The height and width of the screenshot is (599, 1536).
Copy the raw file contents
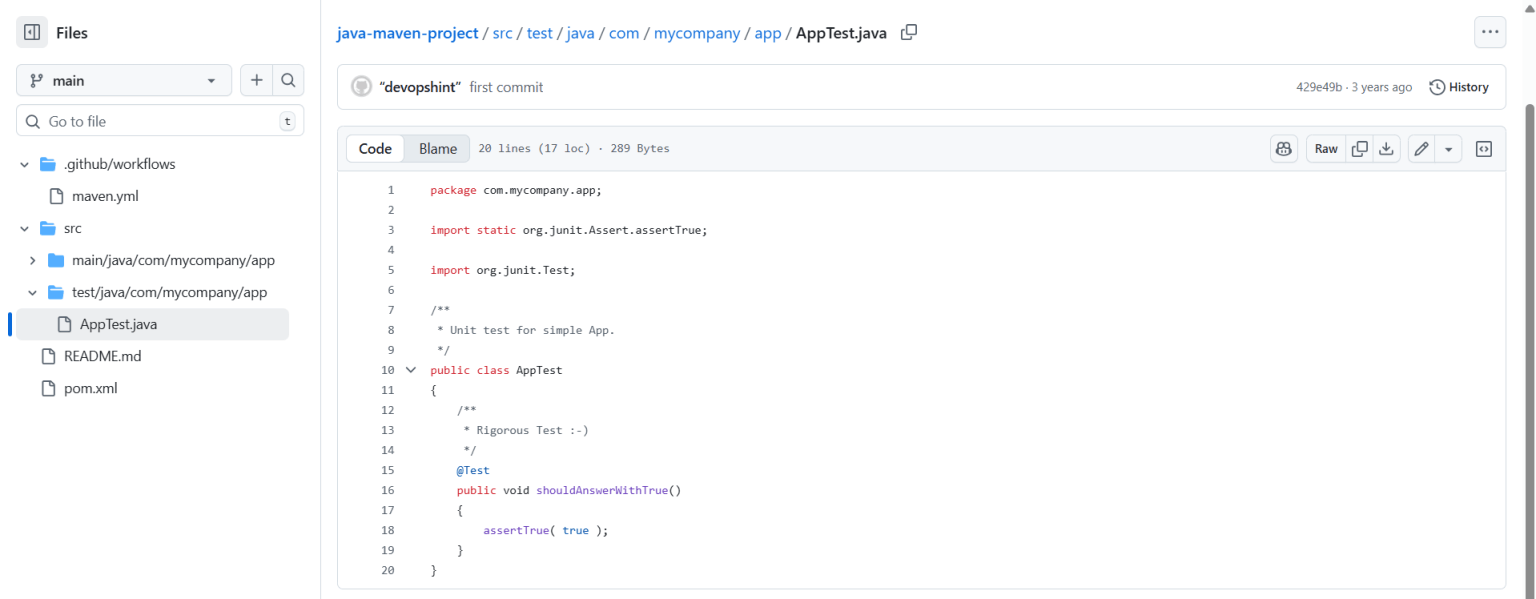tap(1359, 148)
